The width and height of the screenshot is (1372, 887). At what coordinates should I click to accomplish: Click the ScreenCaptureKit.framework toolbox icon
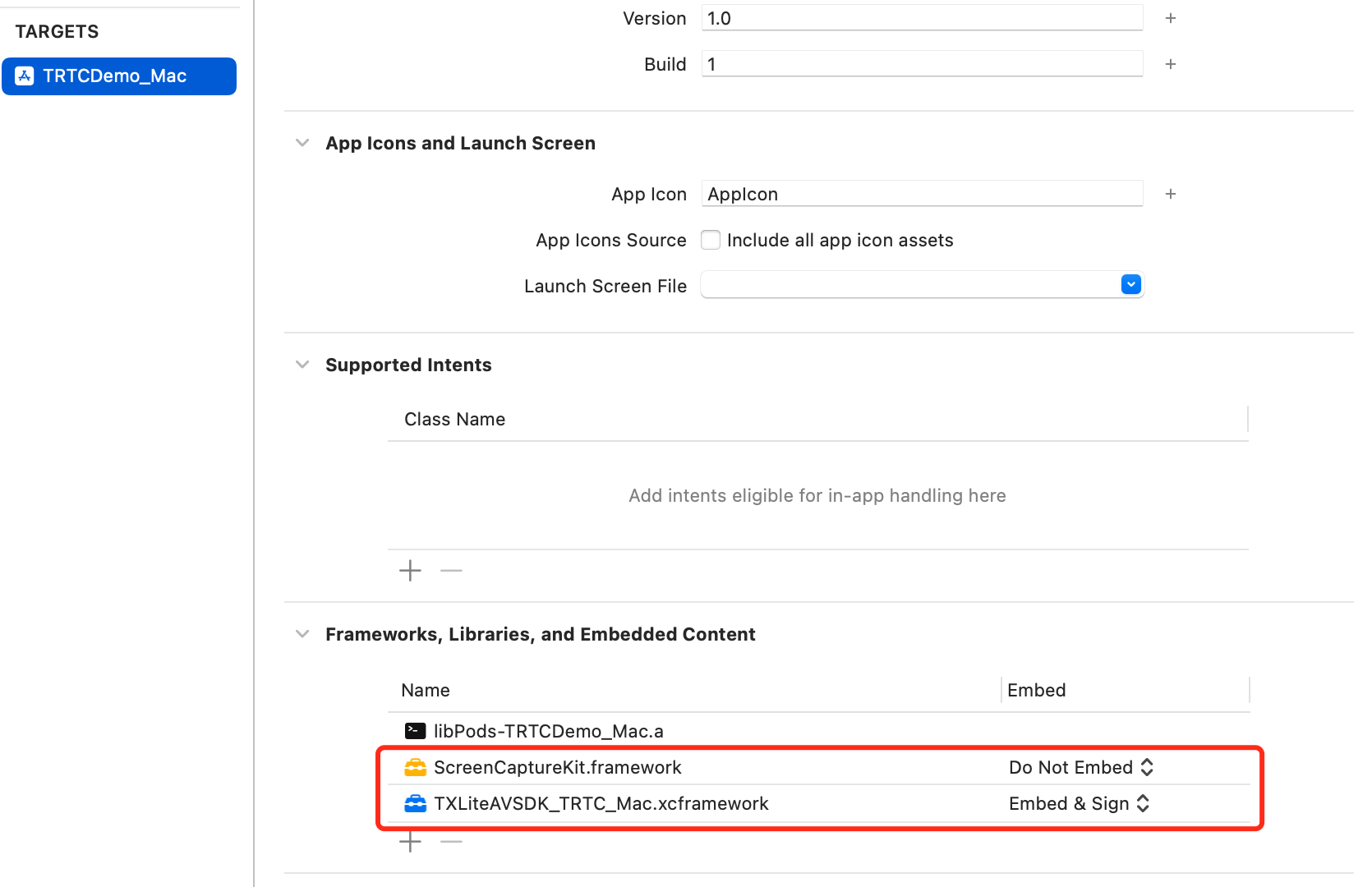[416, 768]
